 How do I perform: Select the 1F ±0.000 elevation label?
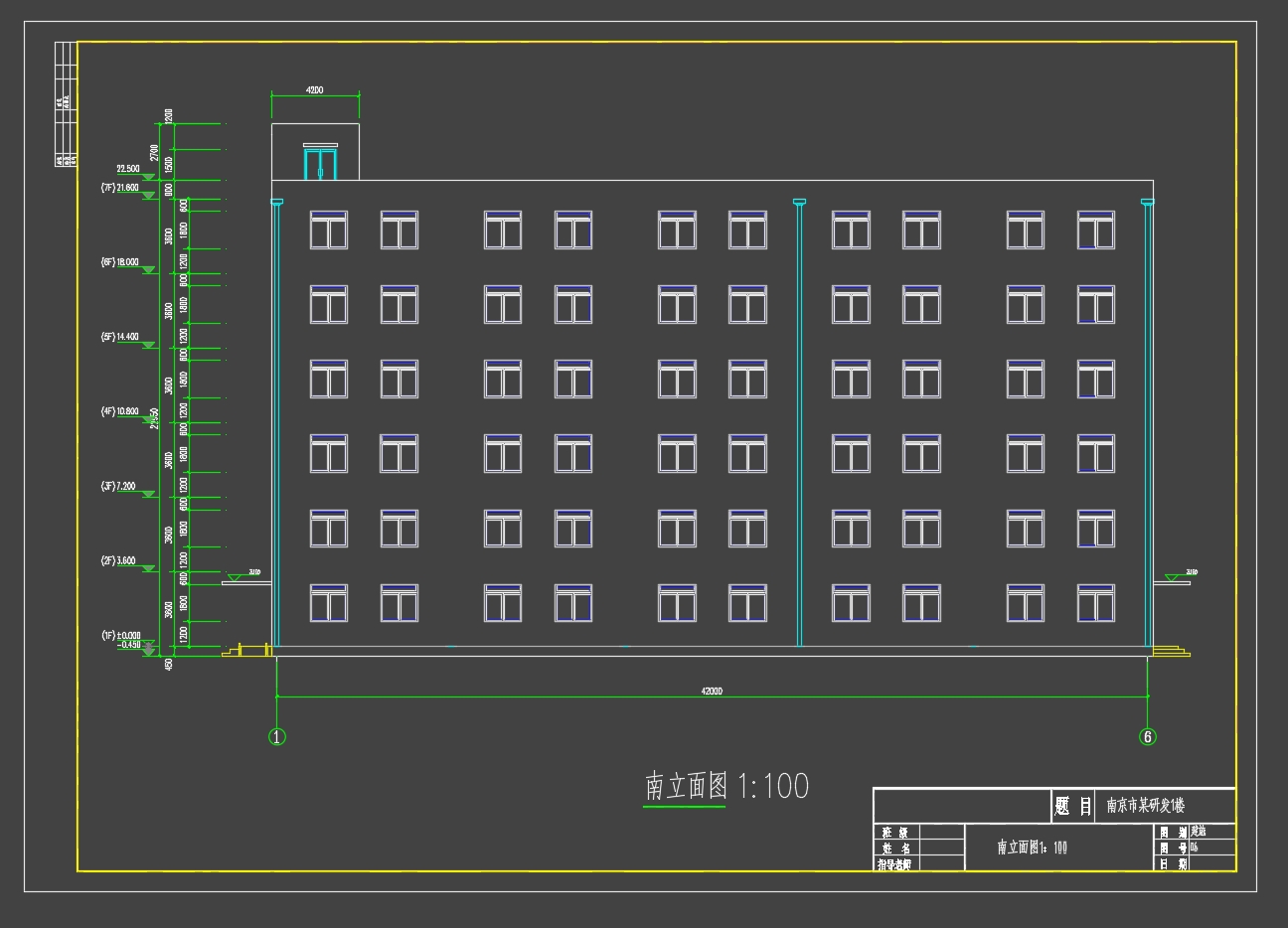click(x=121, y=635)
